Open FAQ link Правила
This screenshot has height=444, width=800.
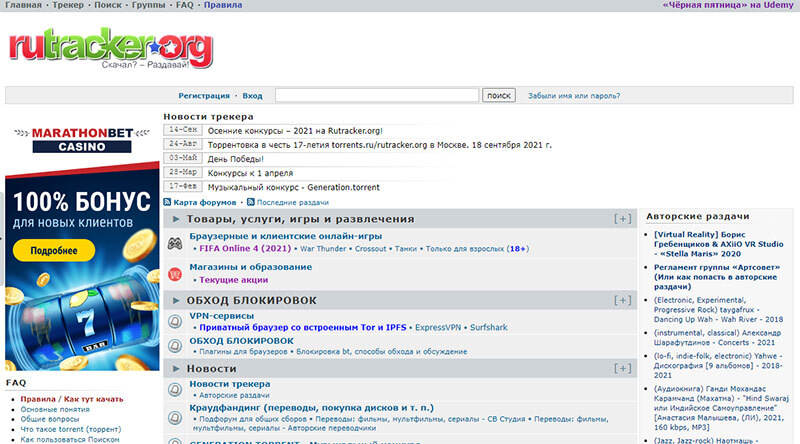(x=38, y=399)
